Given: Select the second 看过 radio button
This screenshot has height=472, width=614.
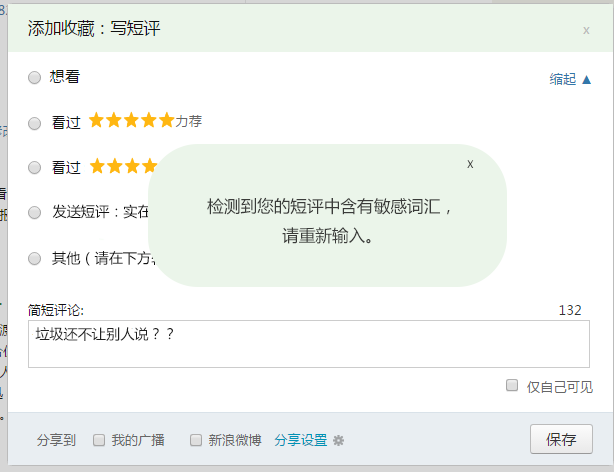Looking at the screenshot, I should (x=35, y=168).
